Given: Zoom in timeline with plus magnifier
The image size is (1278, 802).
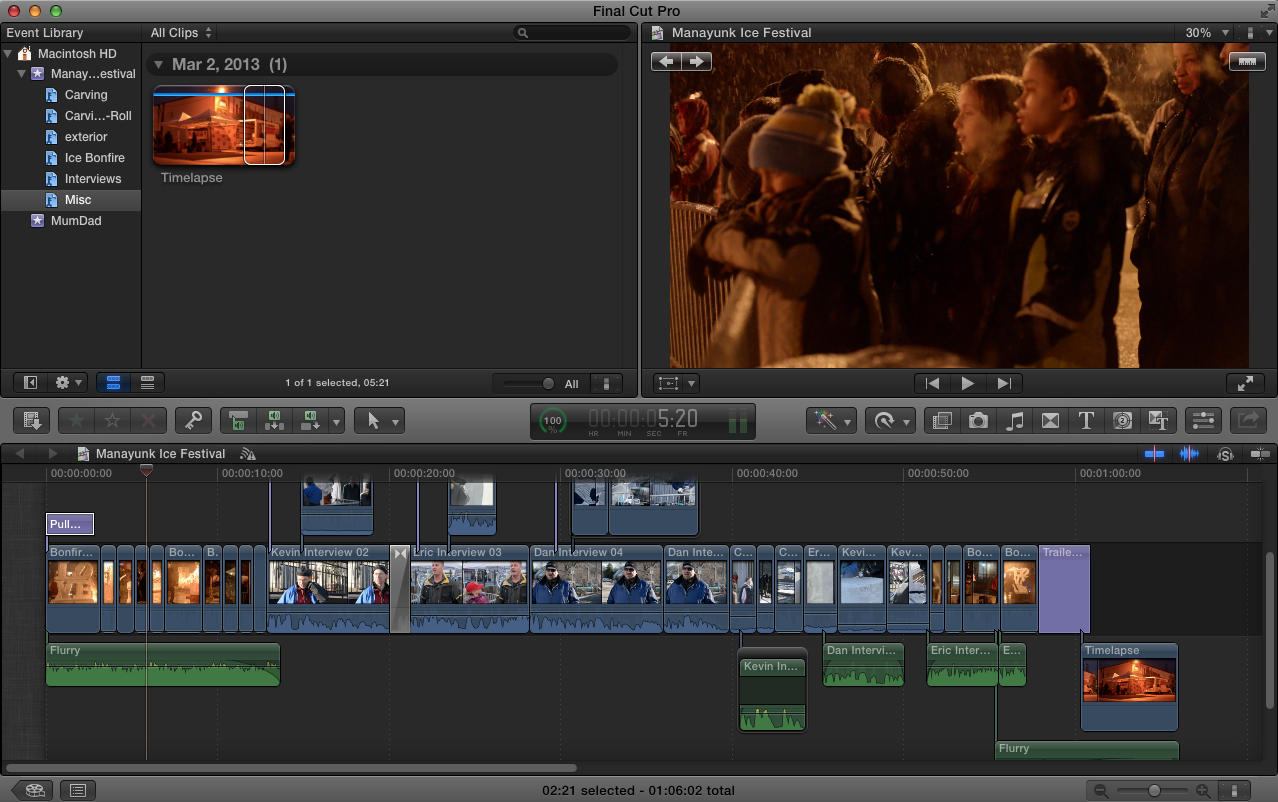Looking at the screenshot, I should (1203, 790).
